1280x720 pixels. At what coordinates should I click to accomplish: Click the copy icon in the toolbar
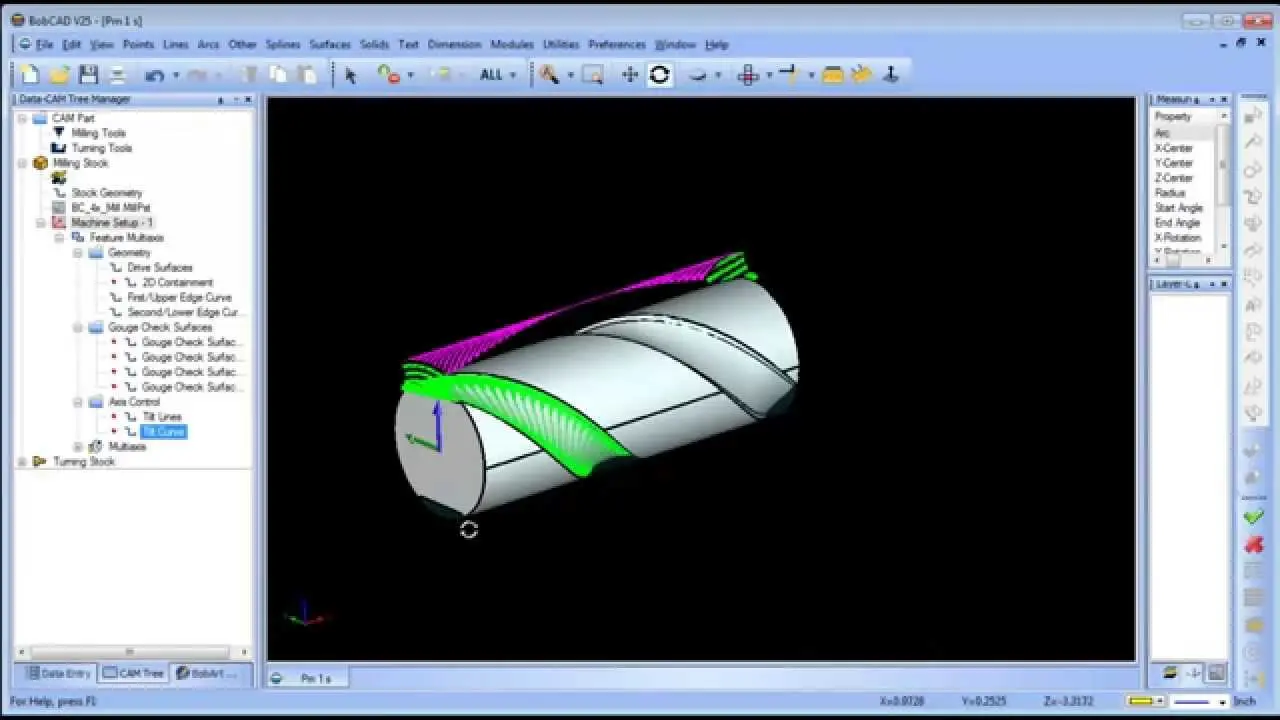point(279,75)
